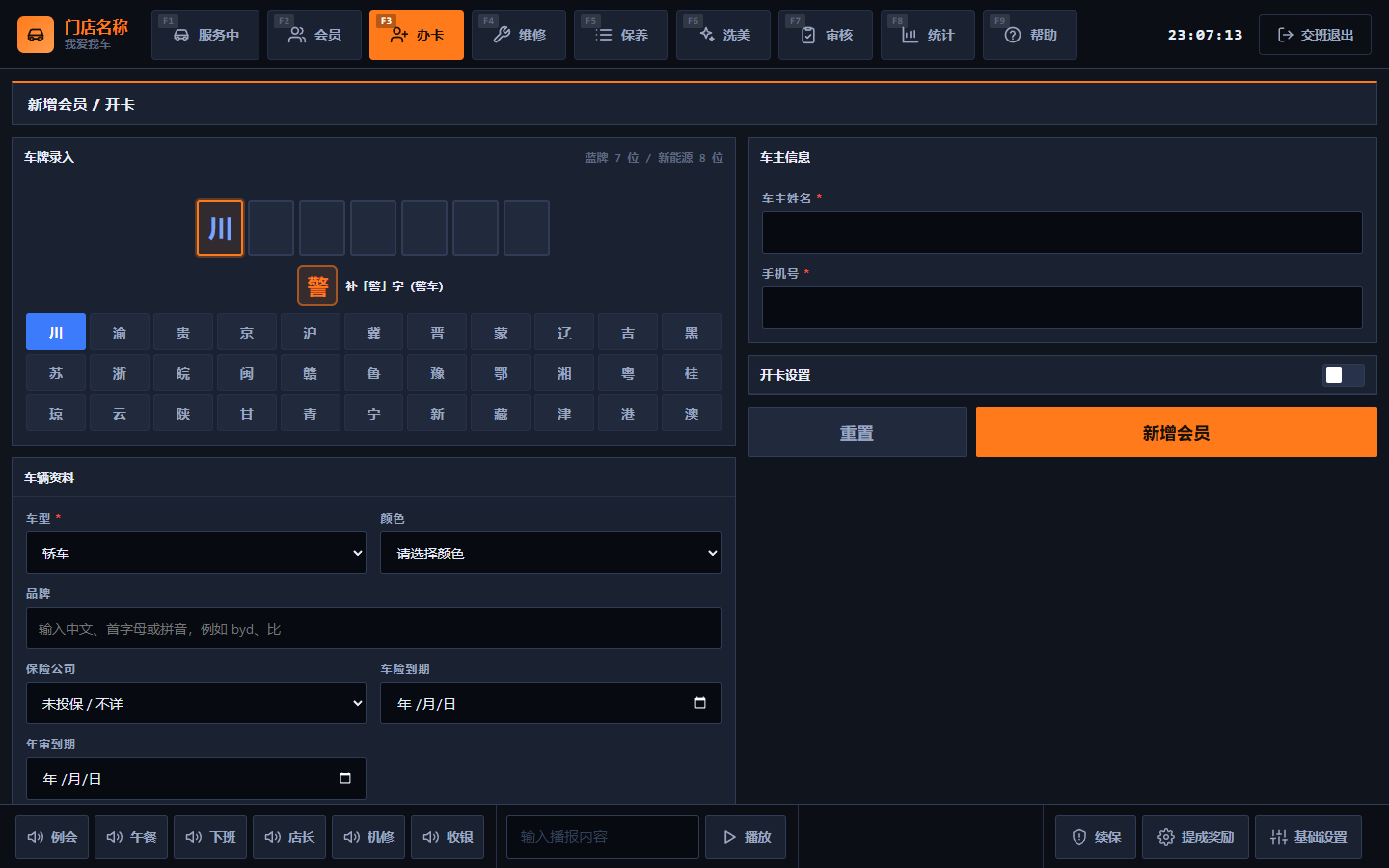
Task: Open 续保 shield button
Action: (1096, 837)
